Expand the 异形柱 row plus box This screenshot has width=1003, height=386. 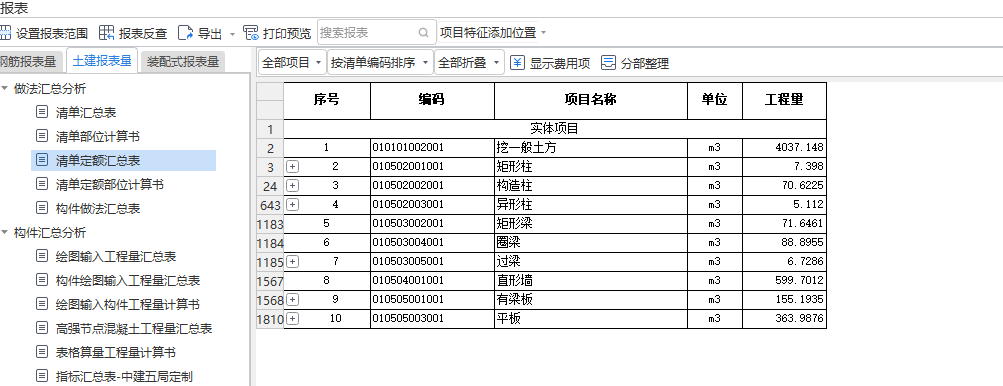tap(292, 205)
